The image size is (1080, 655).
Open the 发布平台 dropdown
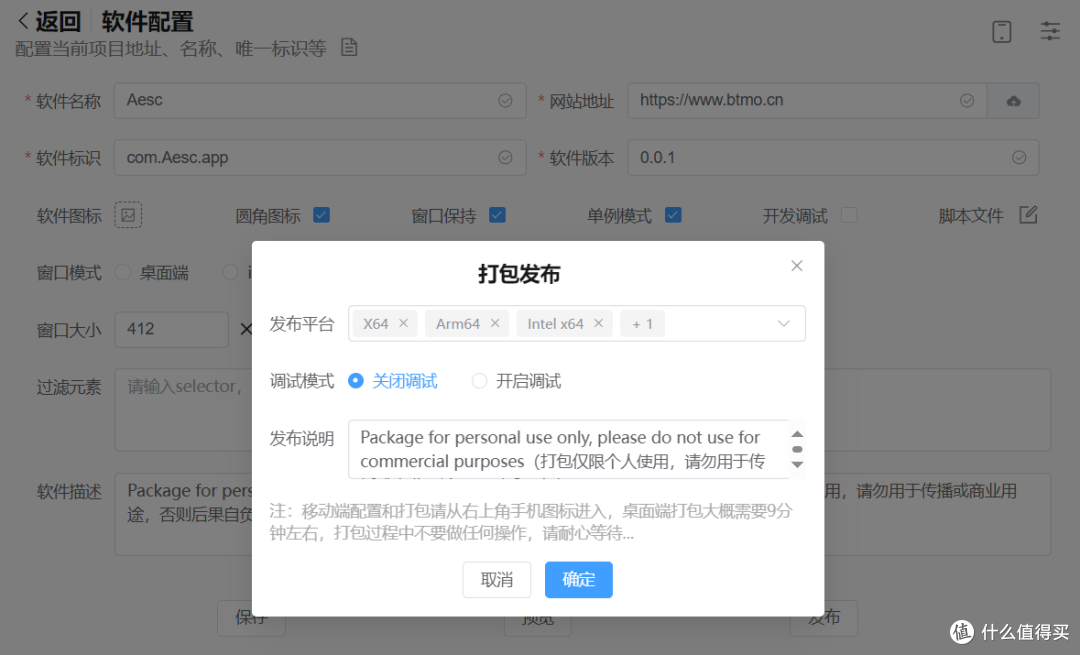point(783,323)
